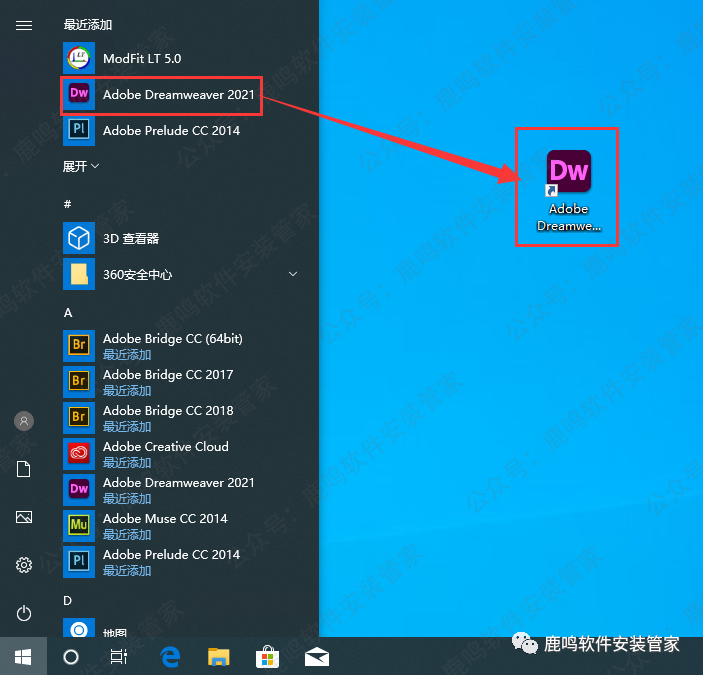The height and width of the screenshot is (675, 703).
Task: Open Cortana circle on taskbar
Action: point(71,657)
